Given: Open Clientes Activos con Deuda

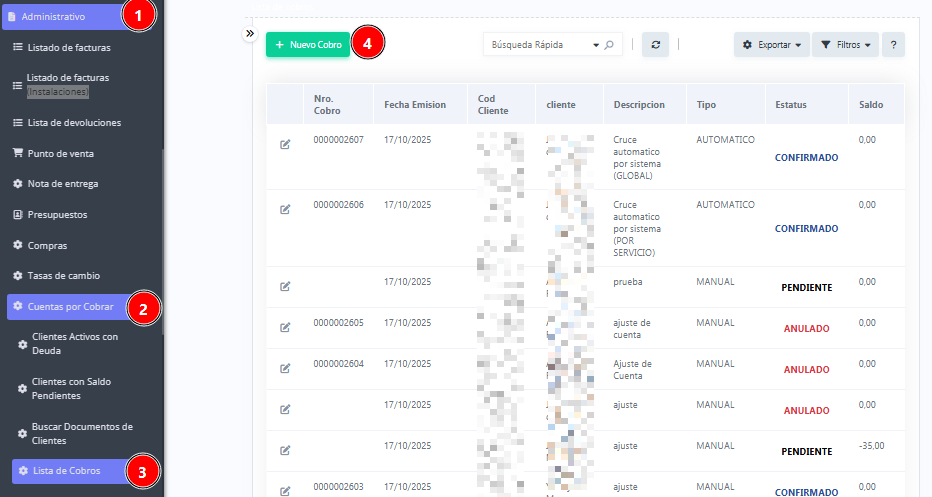Looking at the screenshot, I should point(75,344).
